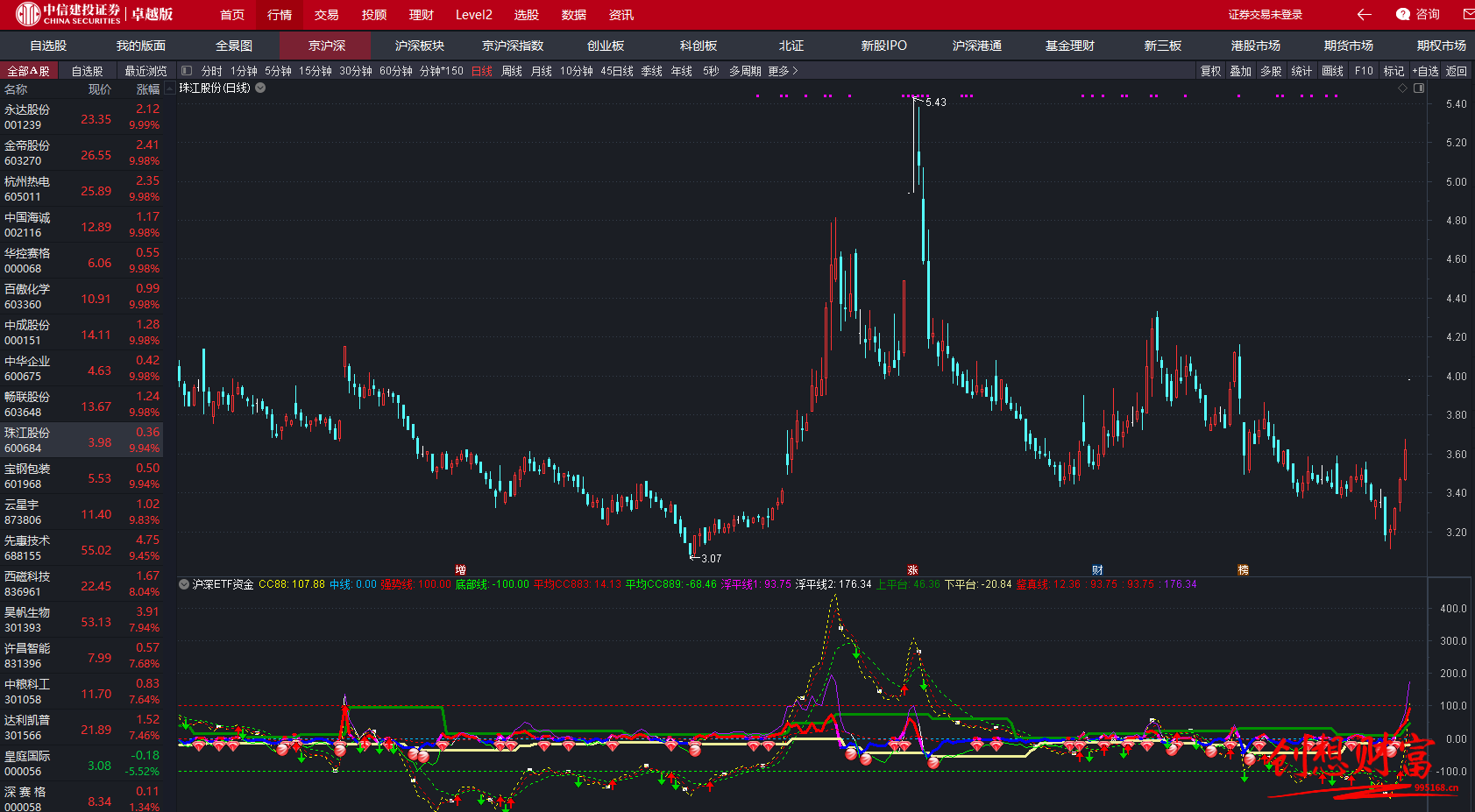The image size is (1475, 812).
Task: Switch to the 创业板 market tab
Action: click(x=606, y=46)
